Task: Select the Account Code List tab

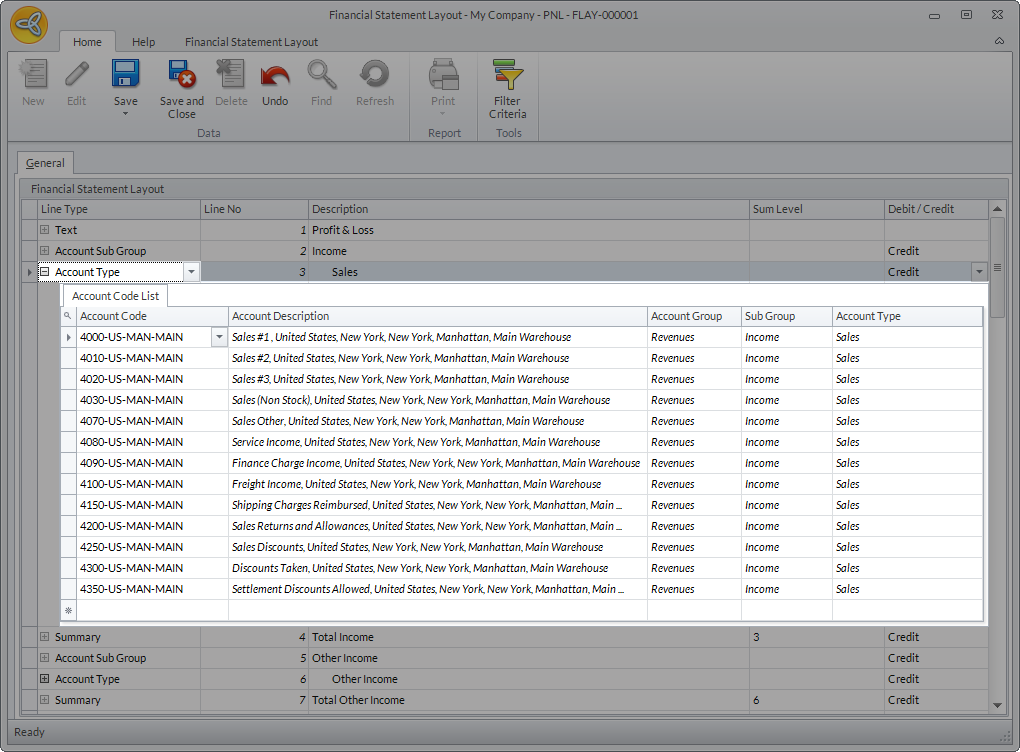Action: [115, 296]
